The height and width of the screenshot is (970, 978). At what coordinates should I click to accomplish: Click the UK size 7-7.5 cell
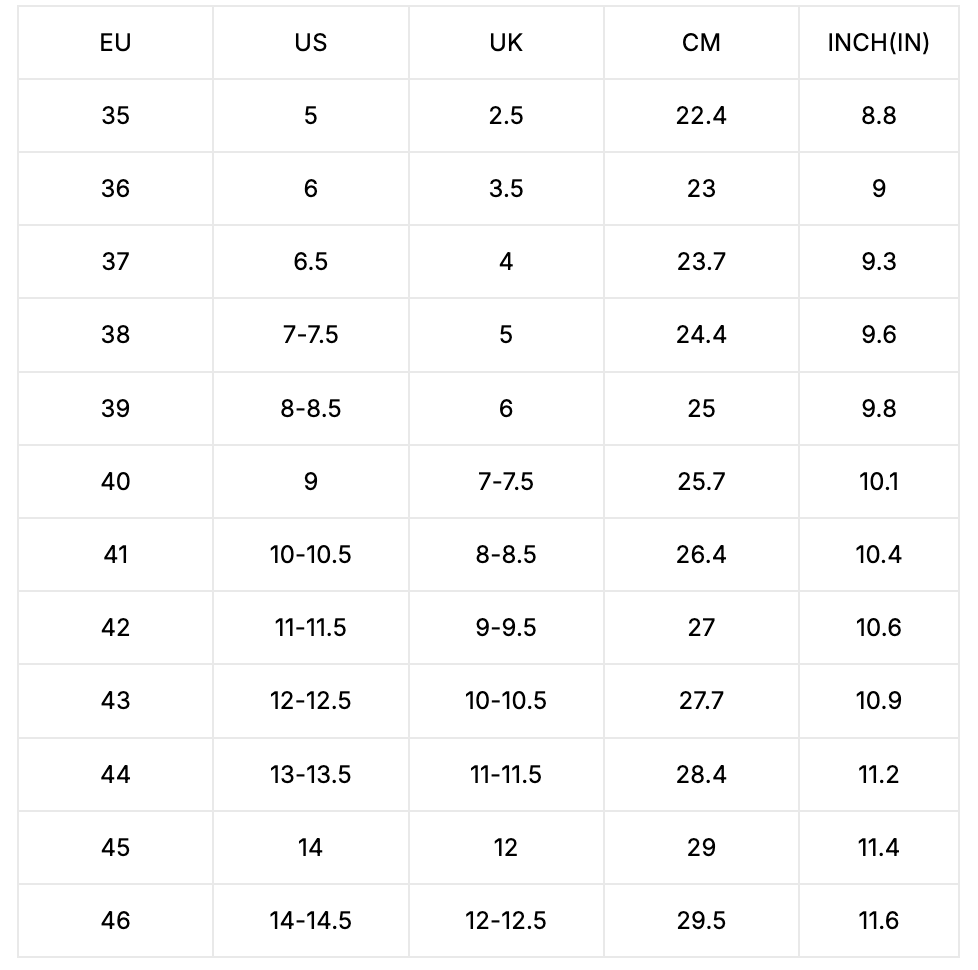pyautogui.click(x=506, y=482)
